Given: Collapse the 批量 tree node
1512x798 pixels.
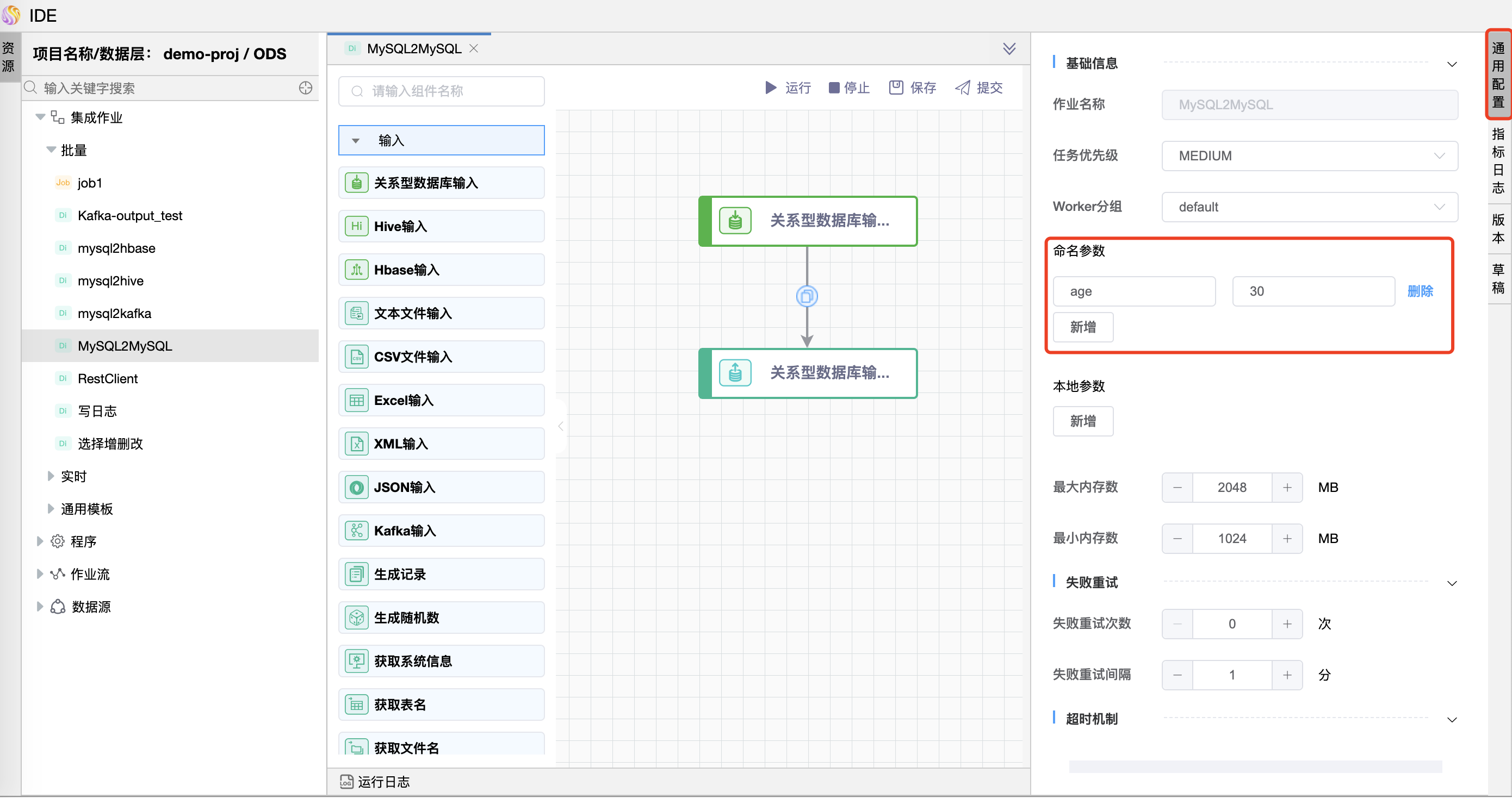Looking at the screenshot, I should click(50, 149).
